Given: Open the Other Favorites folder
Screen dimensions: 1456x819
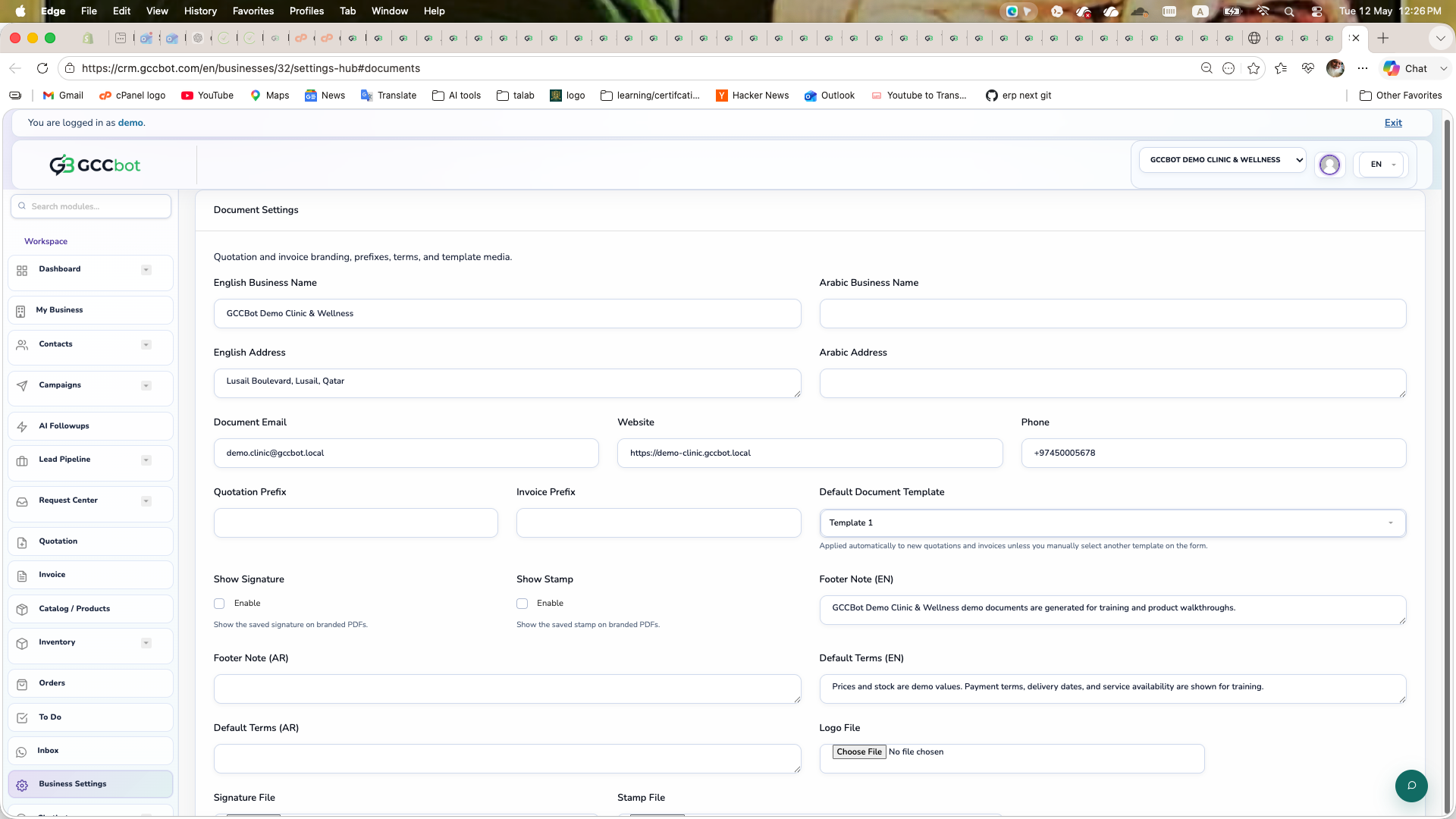Looking at the screenshot, I should pyautogui.click(x=1401, y=96).
